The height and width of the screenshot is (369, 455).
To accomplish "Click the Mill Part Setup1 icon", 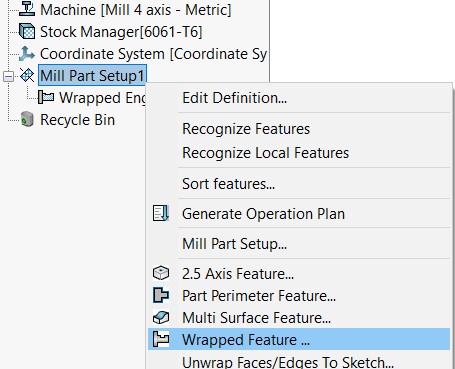I will click(x=27, y=76).
